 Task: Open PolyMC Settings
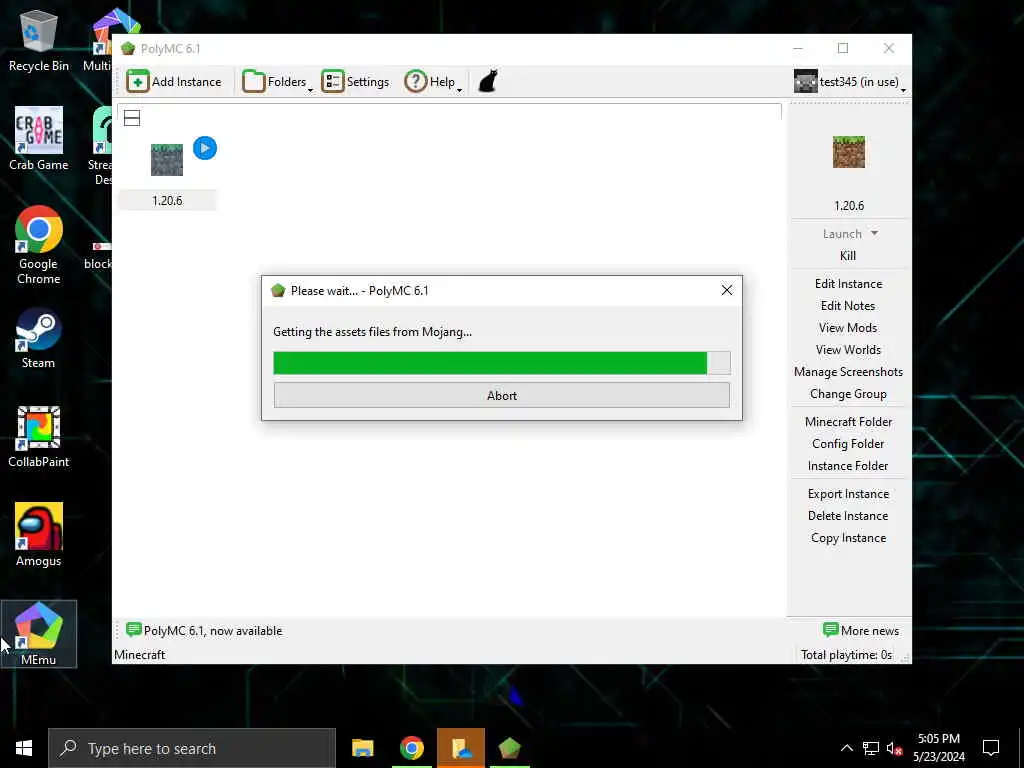(355, 82)
